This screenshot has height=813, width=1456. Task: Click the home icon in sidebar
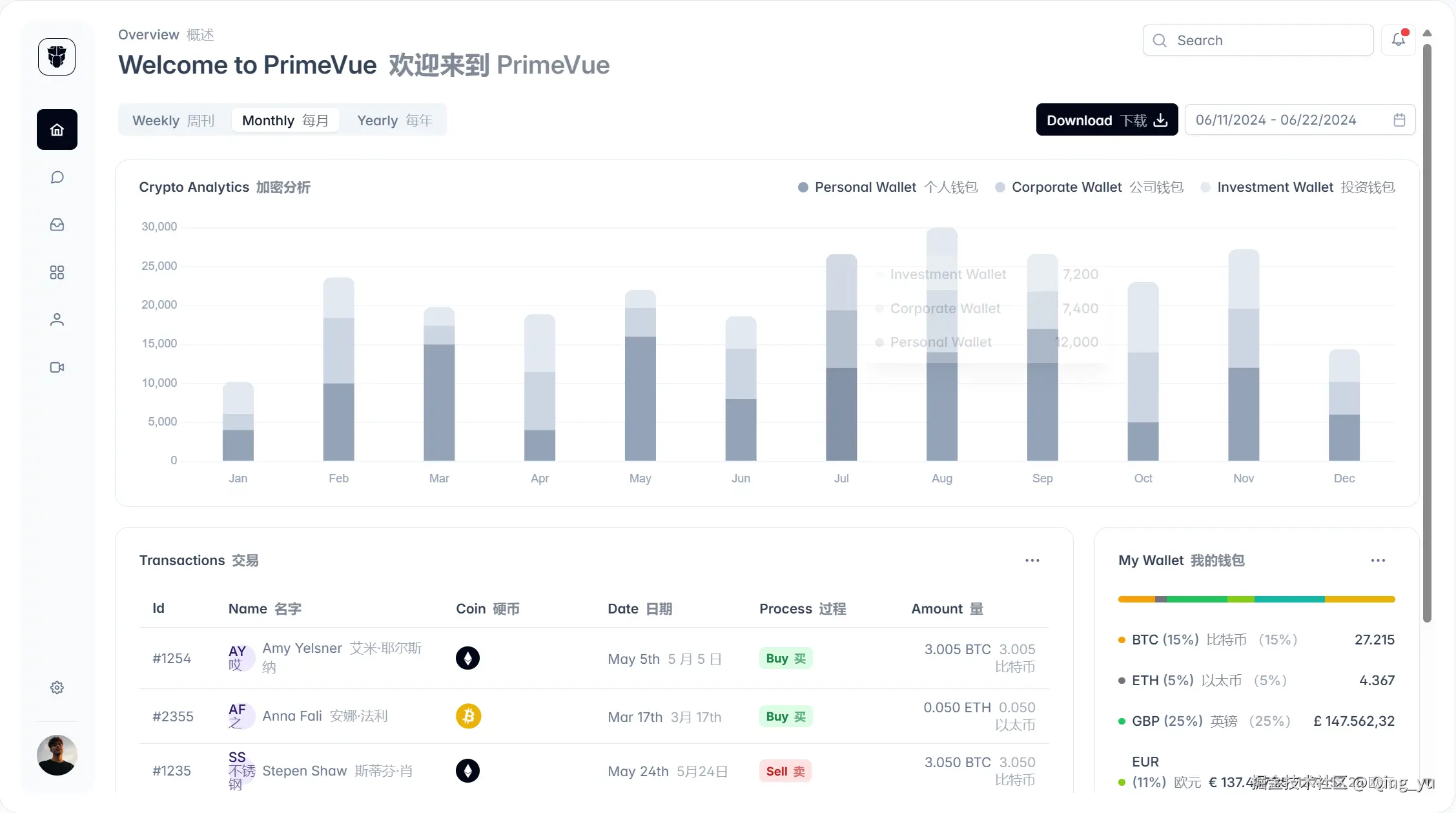pyautogui.click(x=57, y=130)
